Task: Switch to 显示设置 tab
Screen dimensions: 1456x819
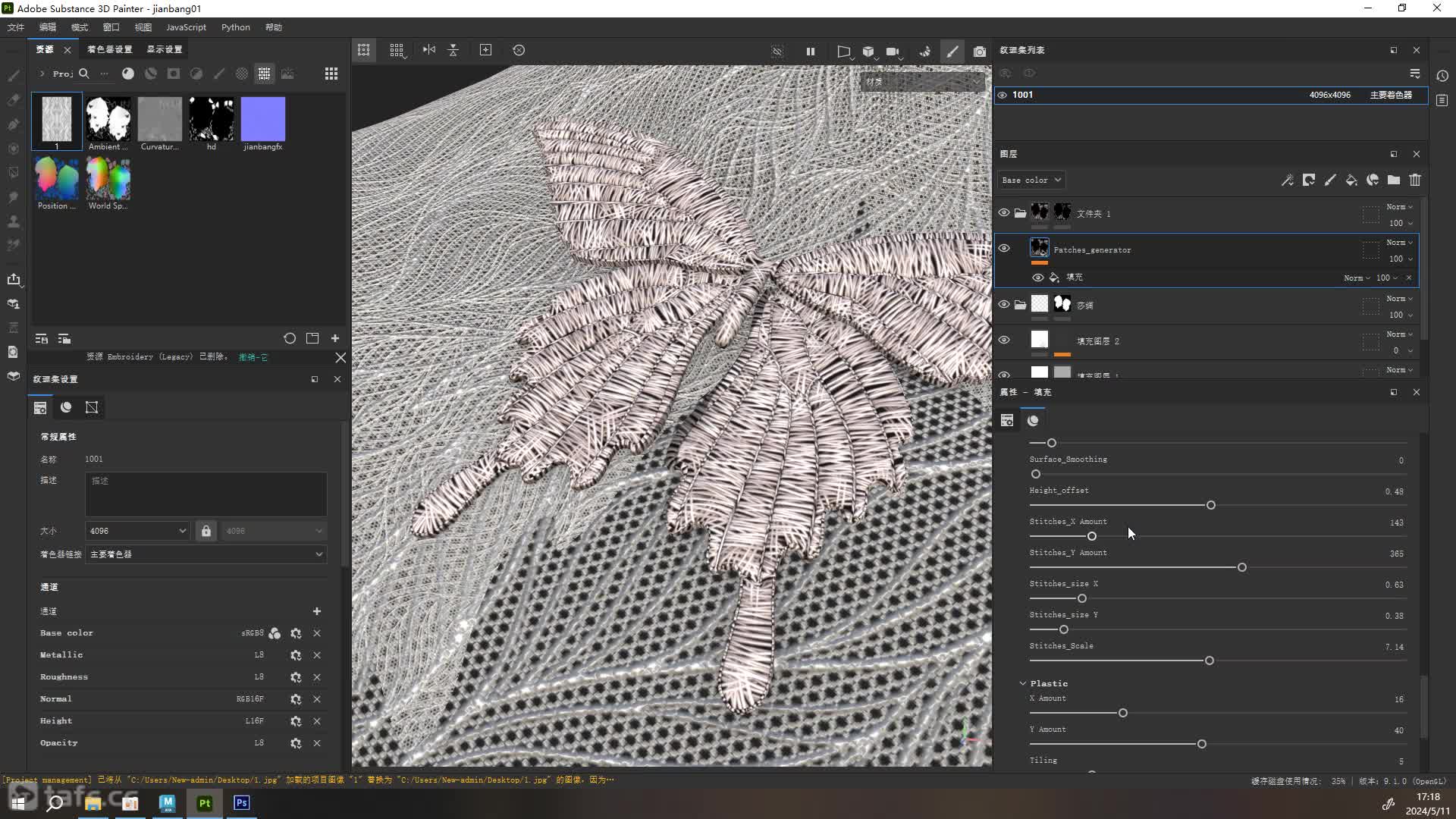Action: pos(165,49)
